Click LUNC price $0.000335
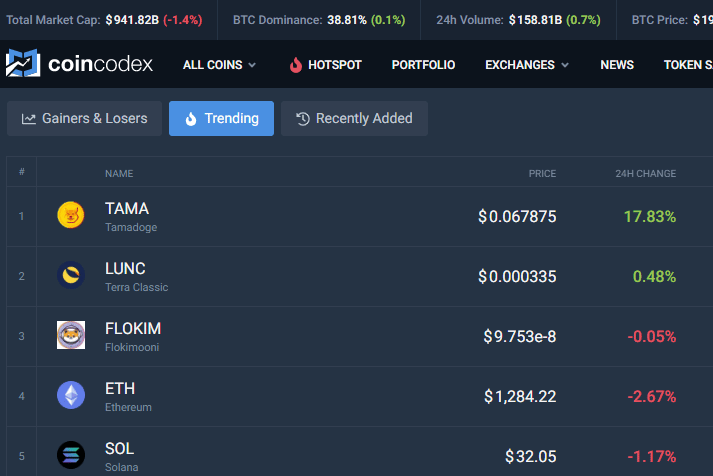The width and height of the screenshot is (713, 476). click(517, 276)
